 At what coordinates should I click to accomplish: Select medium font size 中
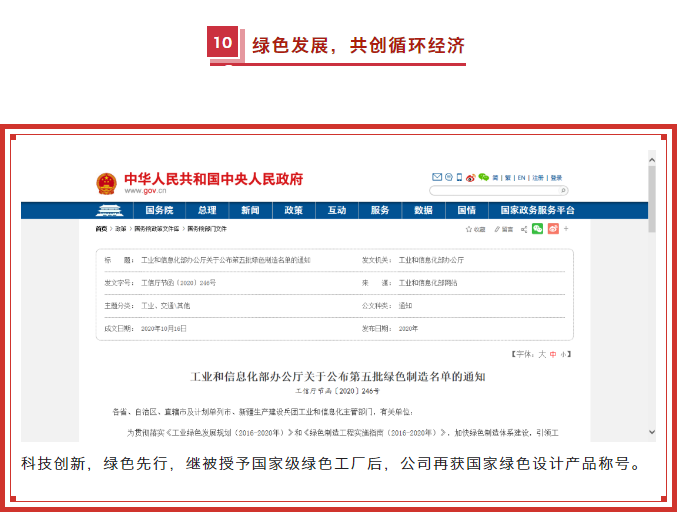[x=553, y=354]
